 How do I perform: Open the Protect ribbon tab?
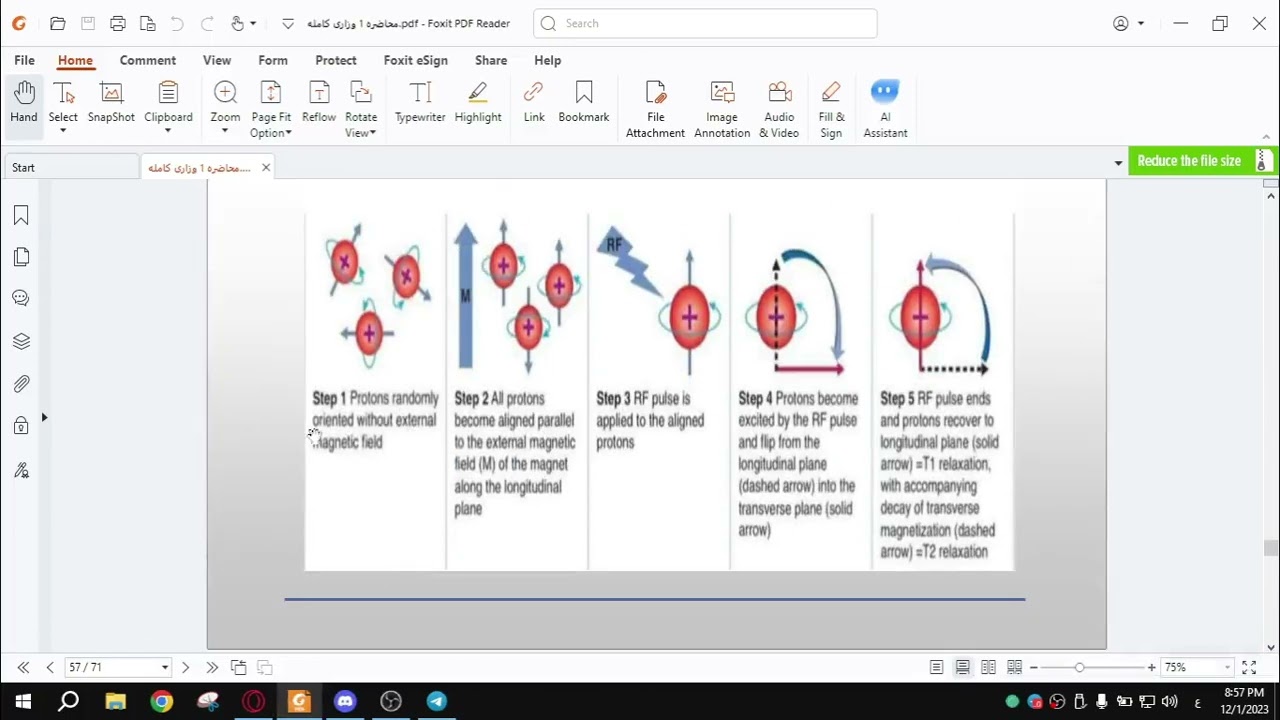[336, 61]
